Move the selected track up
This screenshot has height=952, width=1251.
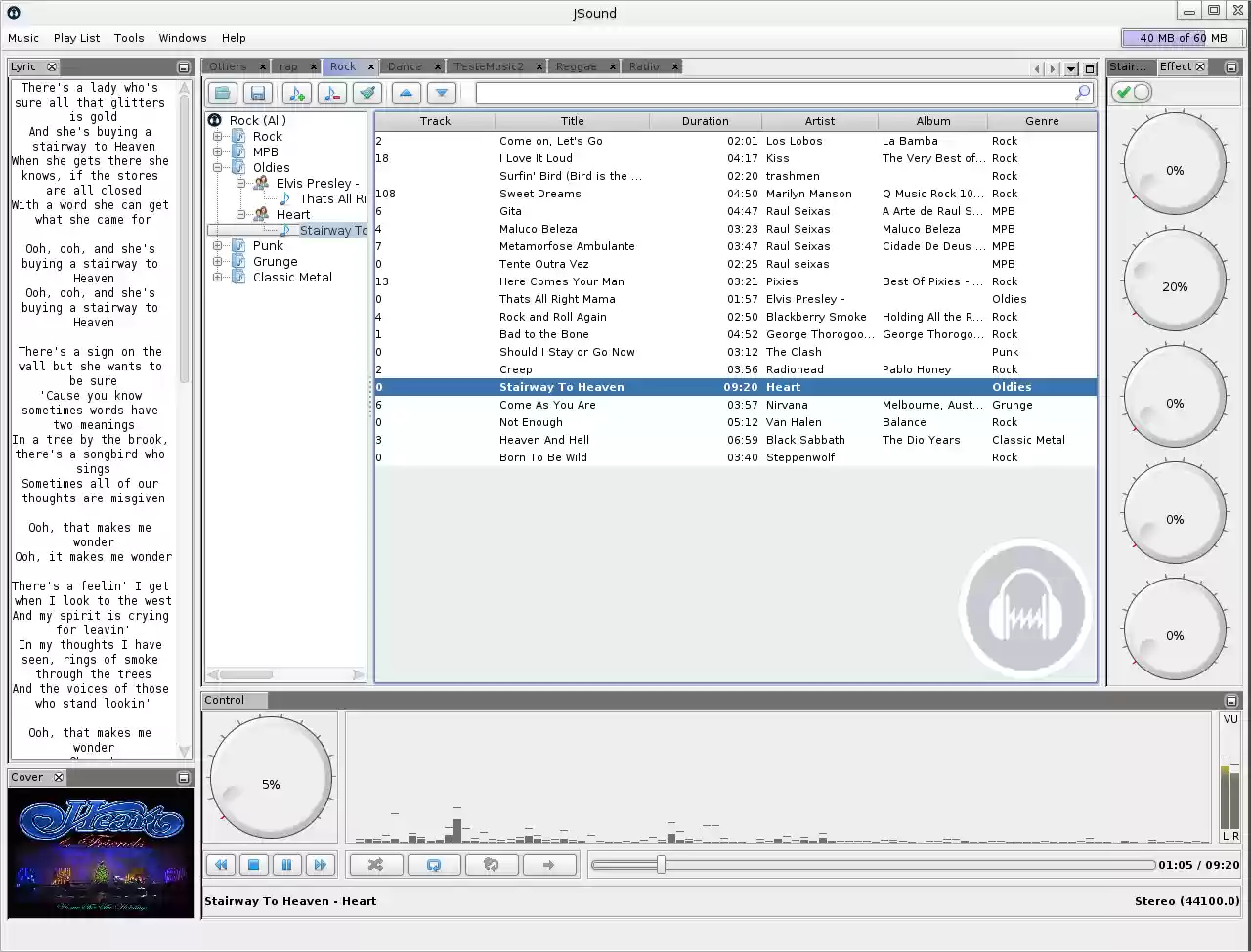point(407,92)
